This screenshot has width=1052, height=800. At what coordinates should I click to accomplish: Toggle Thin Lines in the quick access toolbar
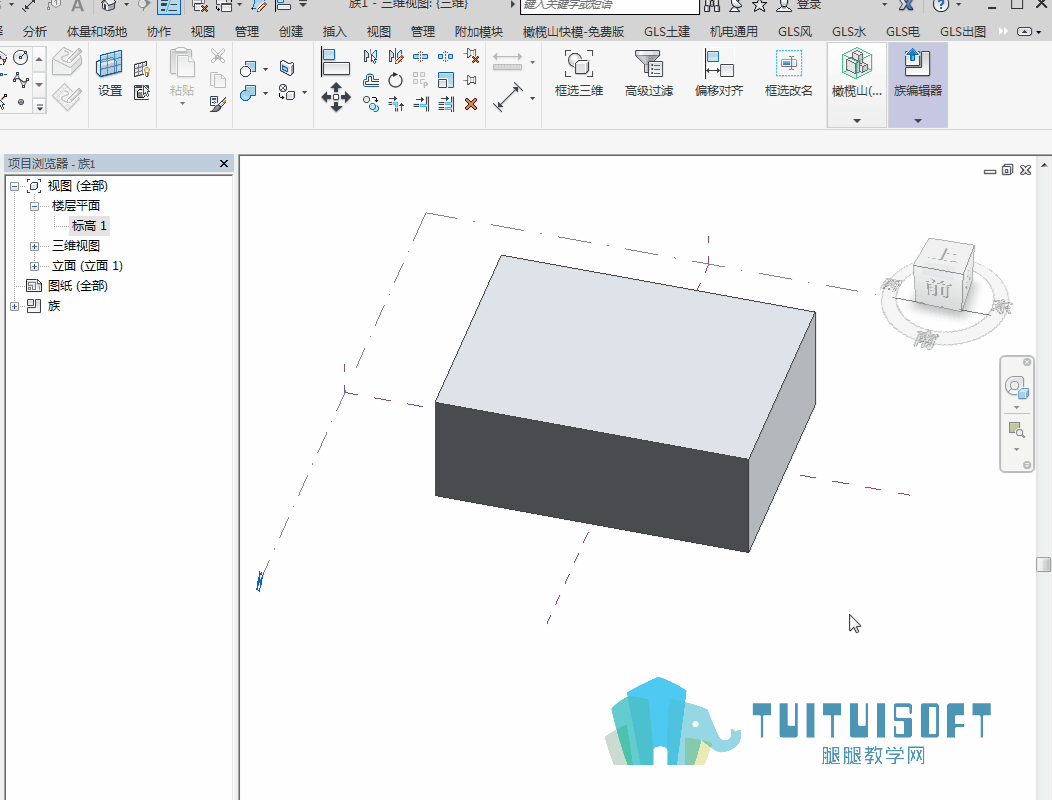tap(169, 6)
